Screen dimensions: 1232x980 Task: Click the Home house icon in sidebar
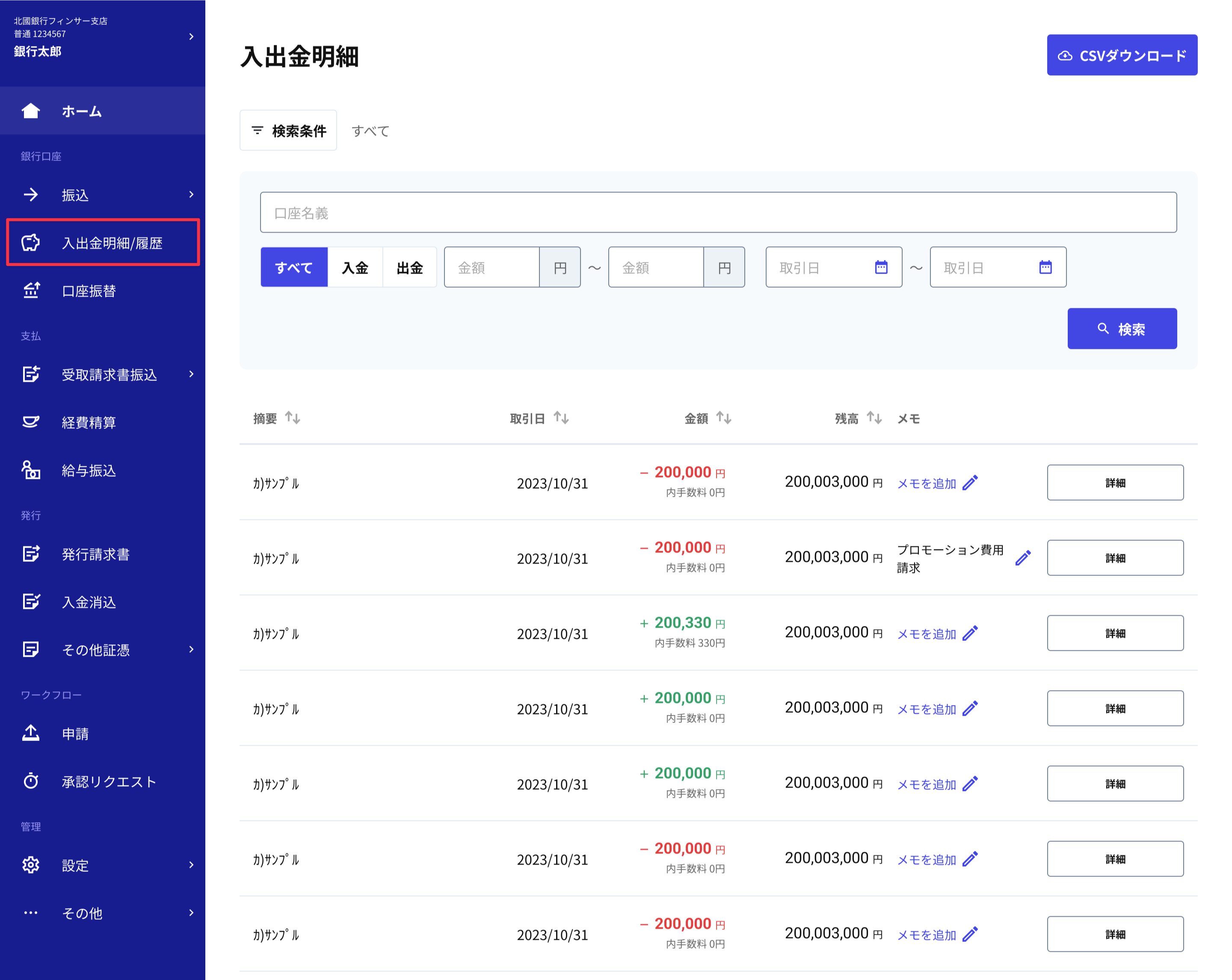coord(31,111)
